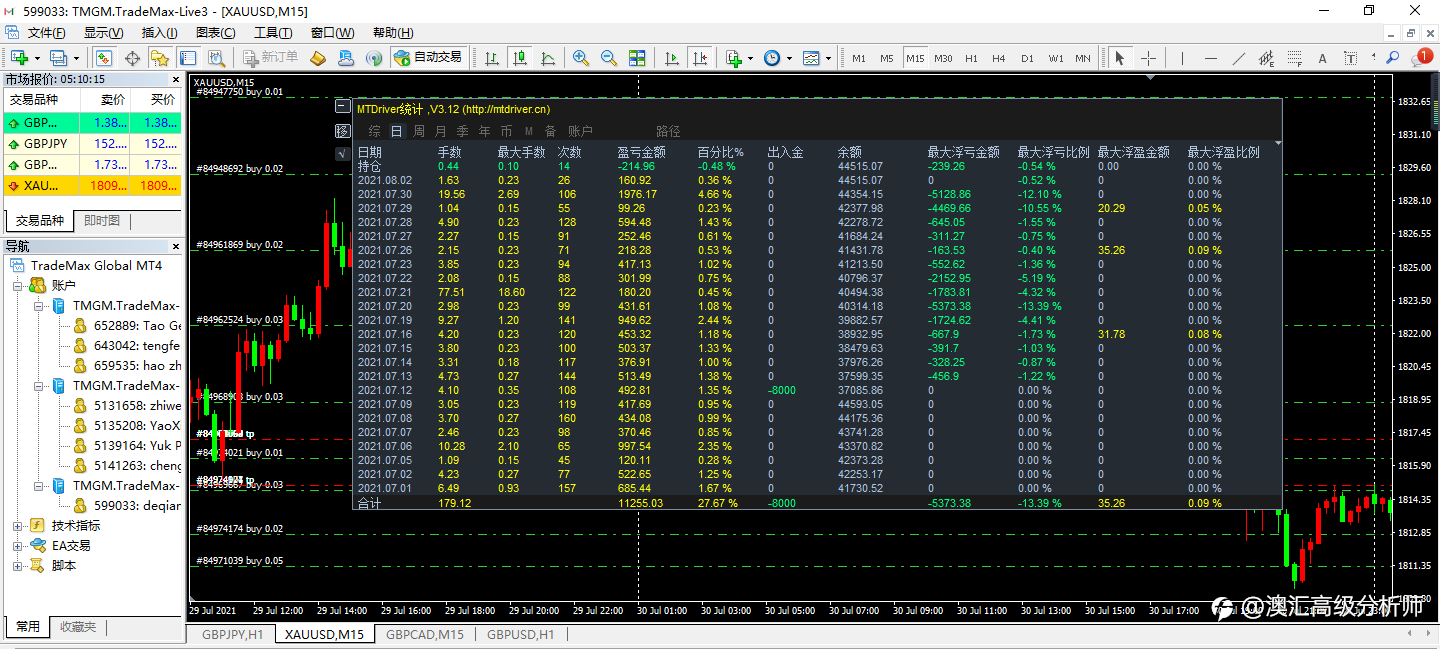Expand the 技术指标 indicators tree node
Screen dimensions: 1440x649
17,526
